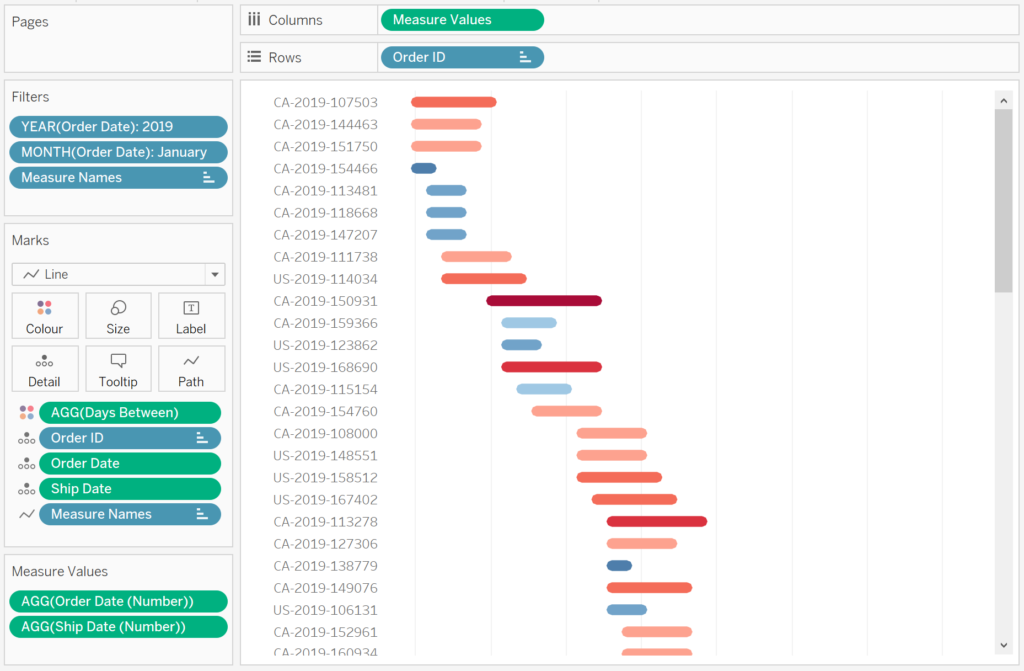Select the red bar for CA-2019-113278
The height and width of the screenshot is (671, 1024).
click(657, 521)
